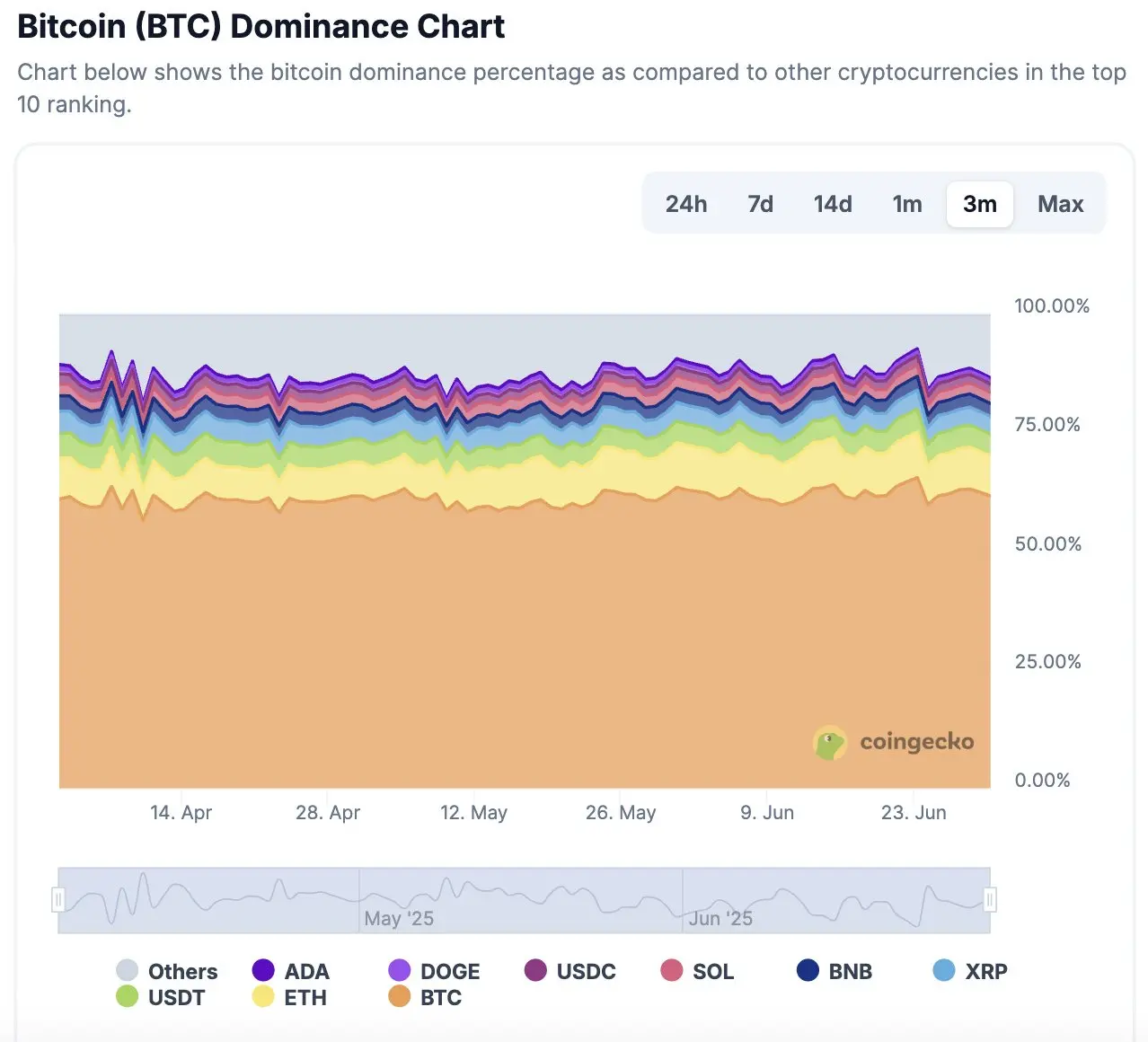Screen dimensions: 1148x1042
Task: Hide the ADA series via legend
Action: click(291, 971)
